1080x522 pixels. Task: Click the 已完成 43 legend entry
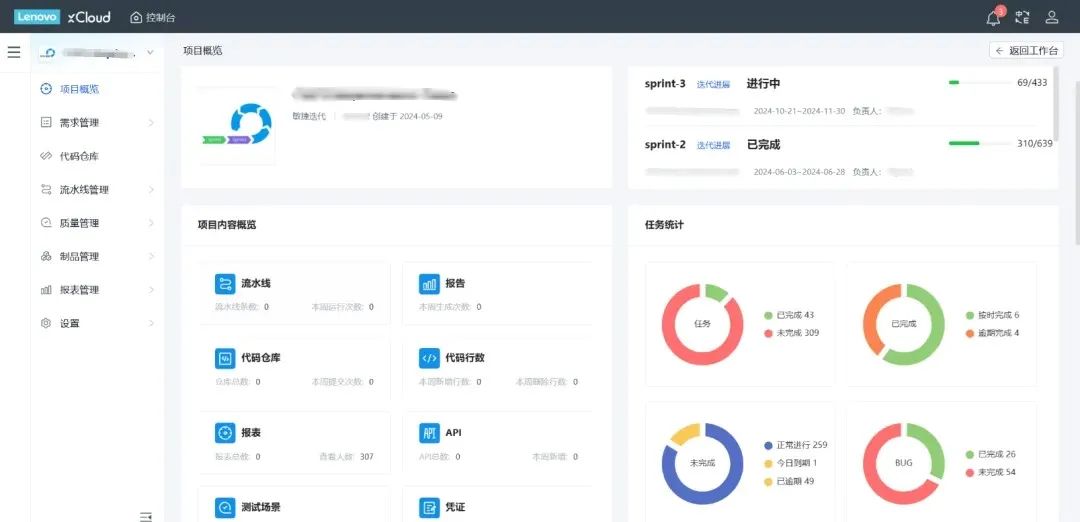(x=789, y=315)
